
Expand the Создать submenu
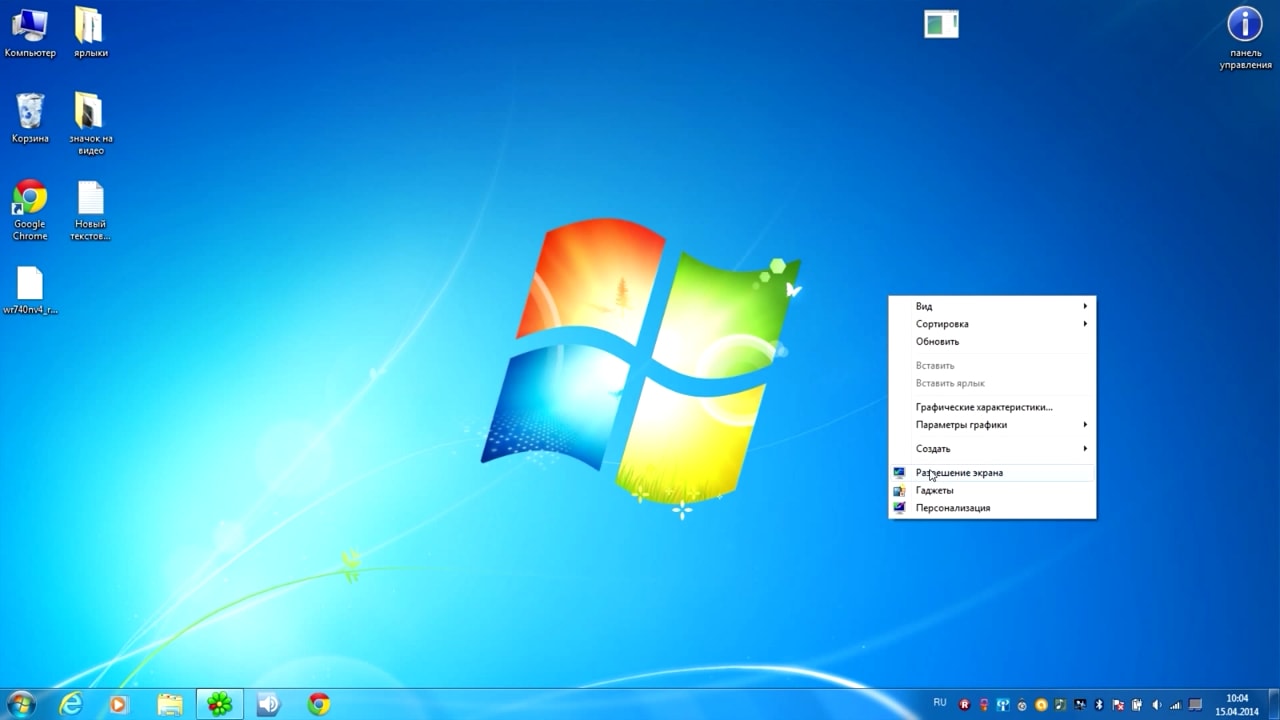[992, 449]
